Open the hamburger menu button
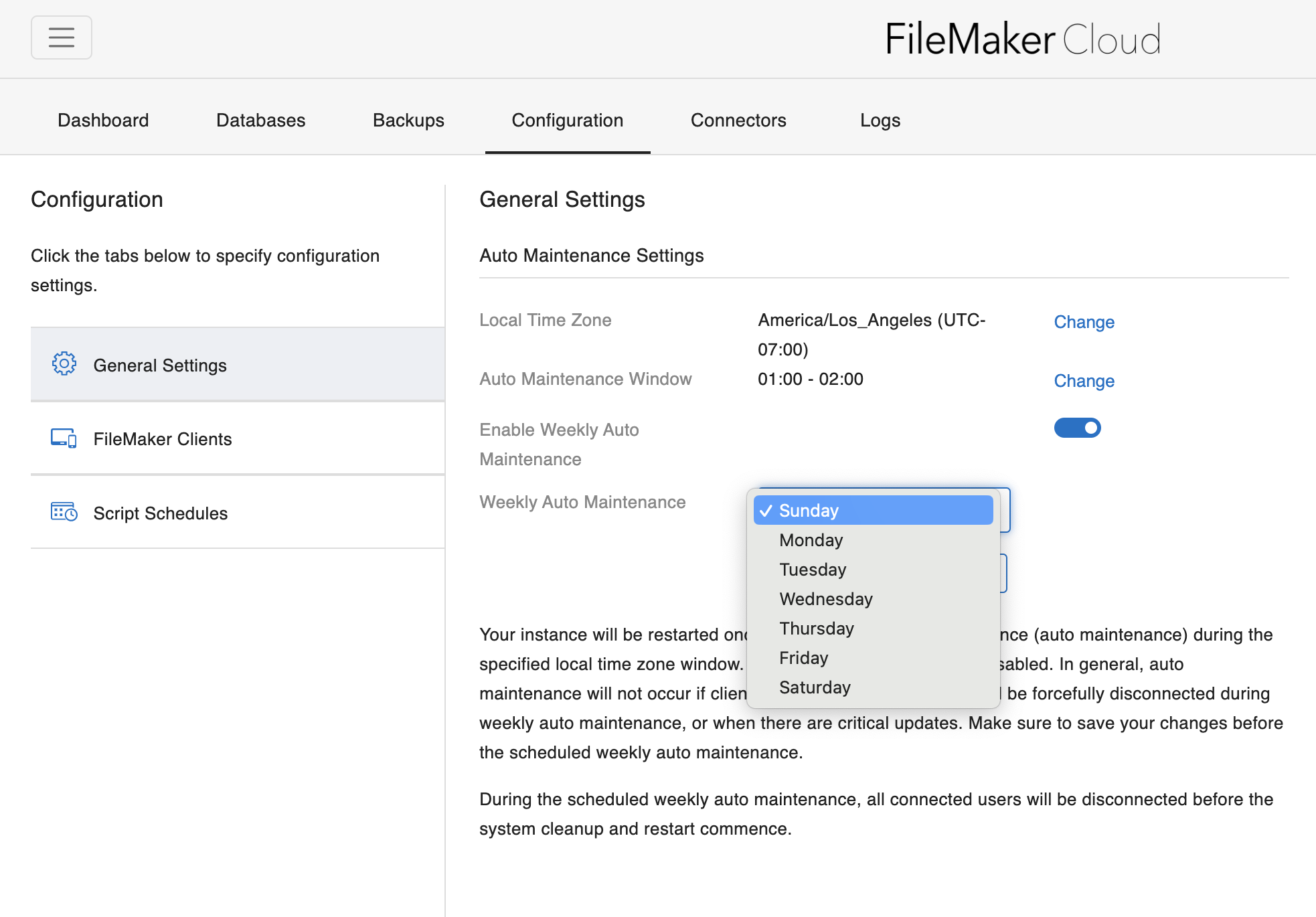The image size is (1316, 917). [x=61, y=37]
